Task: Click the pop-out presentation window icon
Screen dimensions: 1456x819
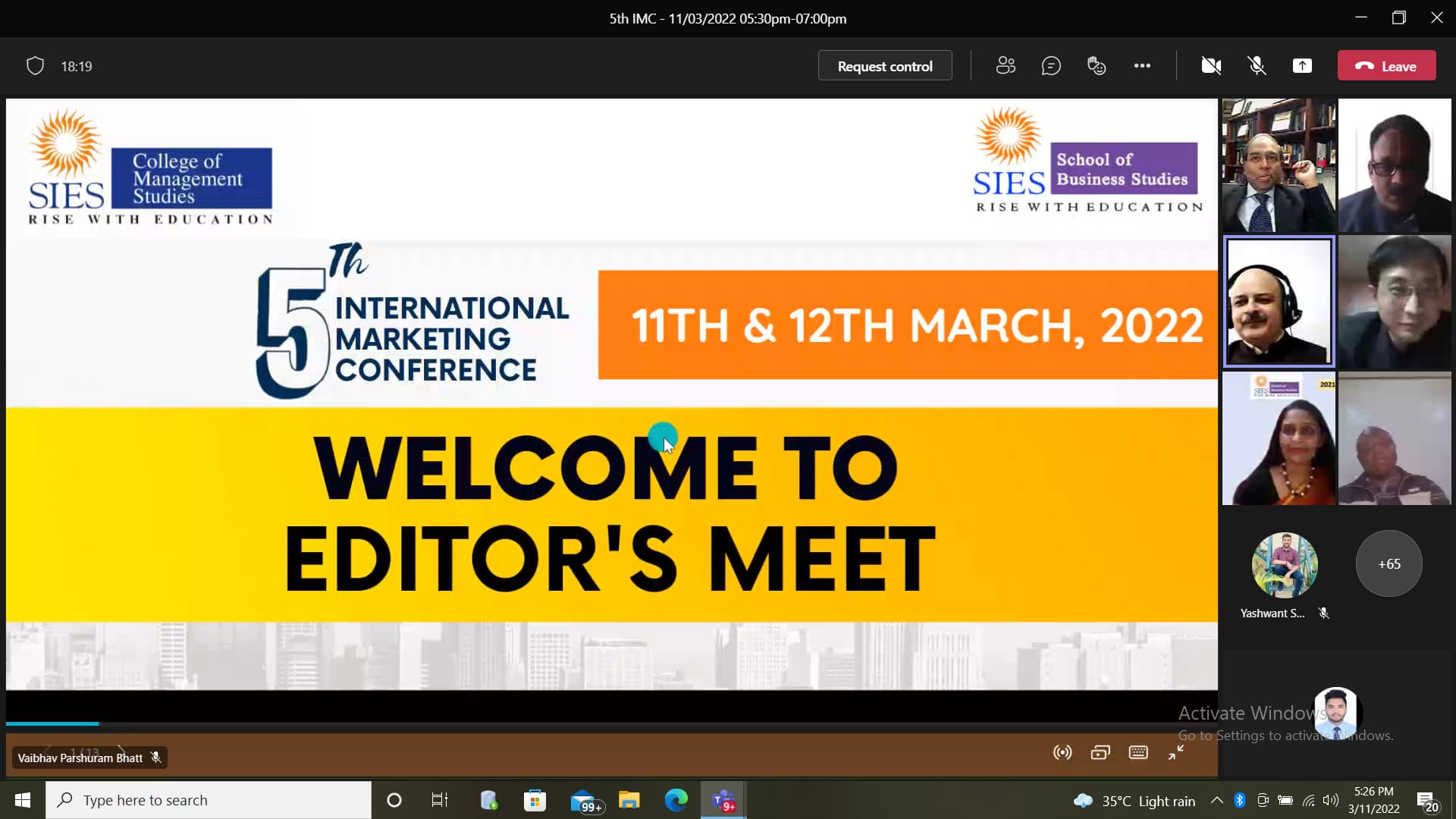Action: coord(1100,752)
